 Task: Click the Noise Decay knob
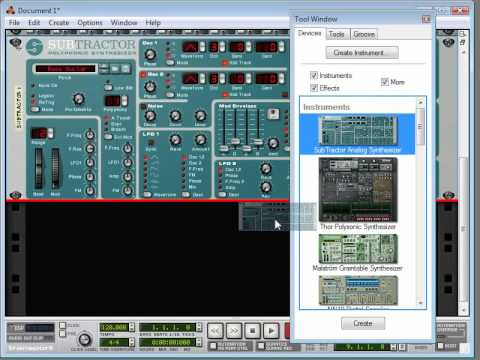point(150,116)
